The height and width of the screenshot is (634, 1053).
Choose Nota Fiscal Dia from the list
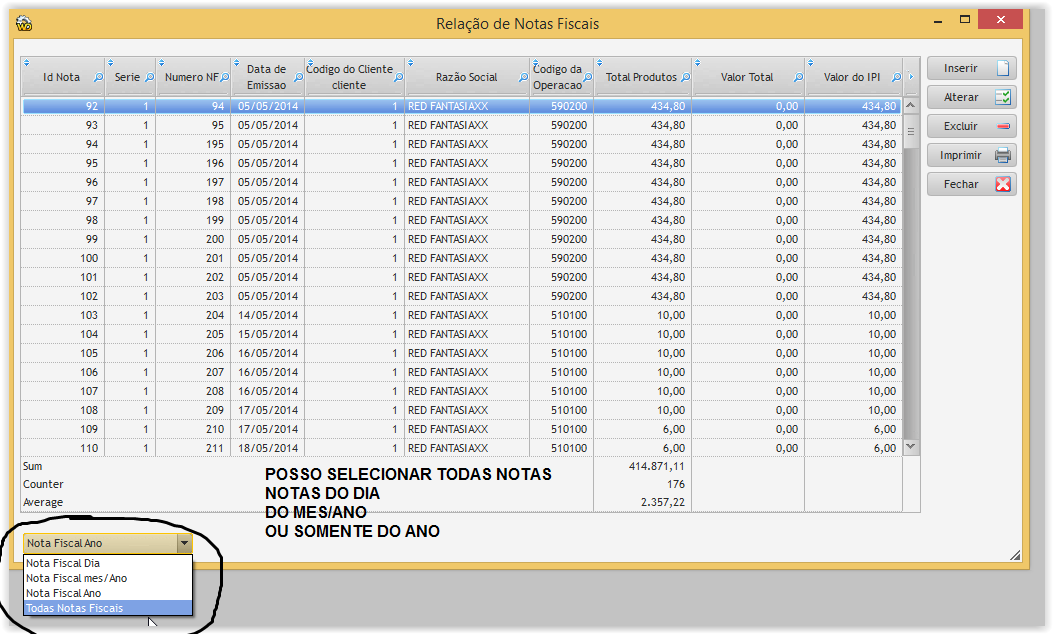tap(107, 563)
